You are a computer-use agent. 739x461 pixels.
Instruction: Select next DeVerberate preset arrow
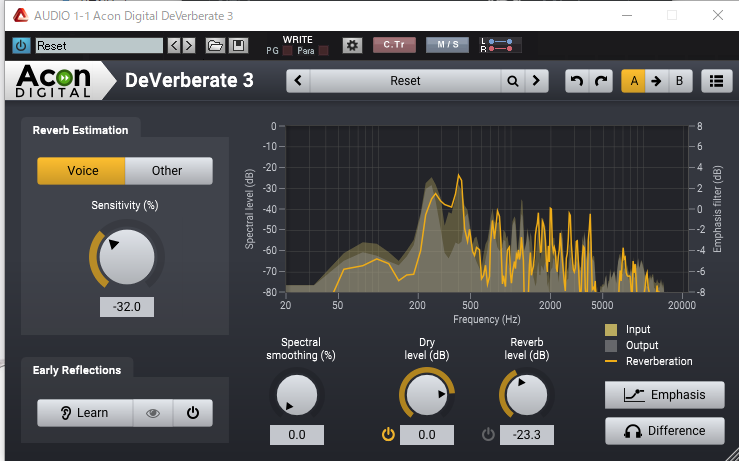pyautogui.click(x=536, y=81)
